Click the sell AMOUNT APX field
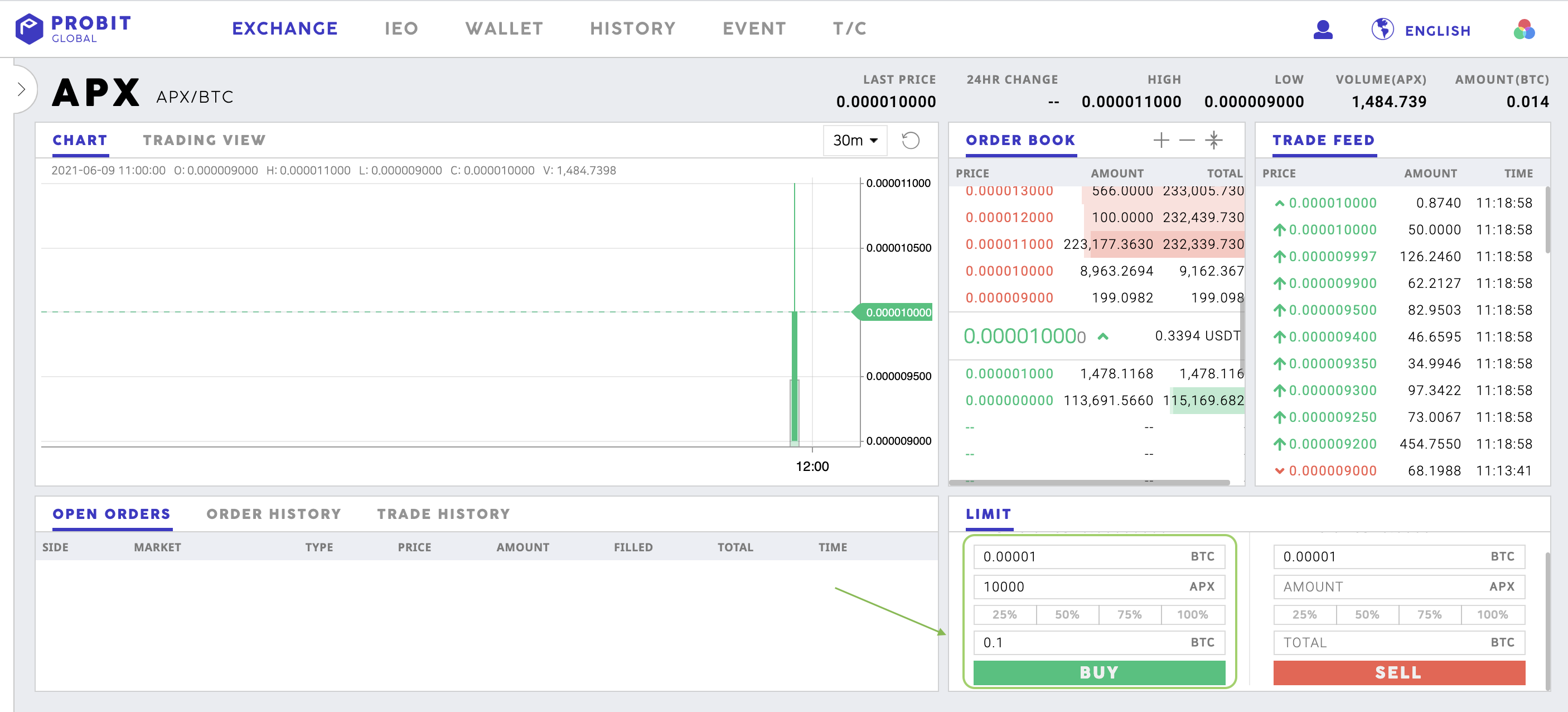Viewport: 1568px width, 712px height. pos(1400,587)
